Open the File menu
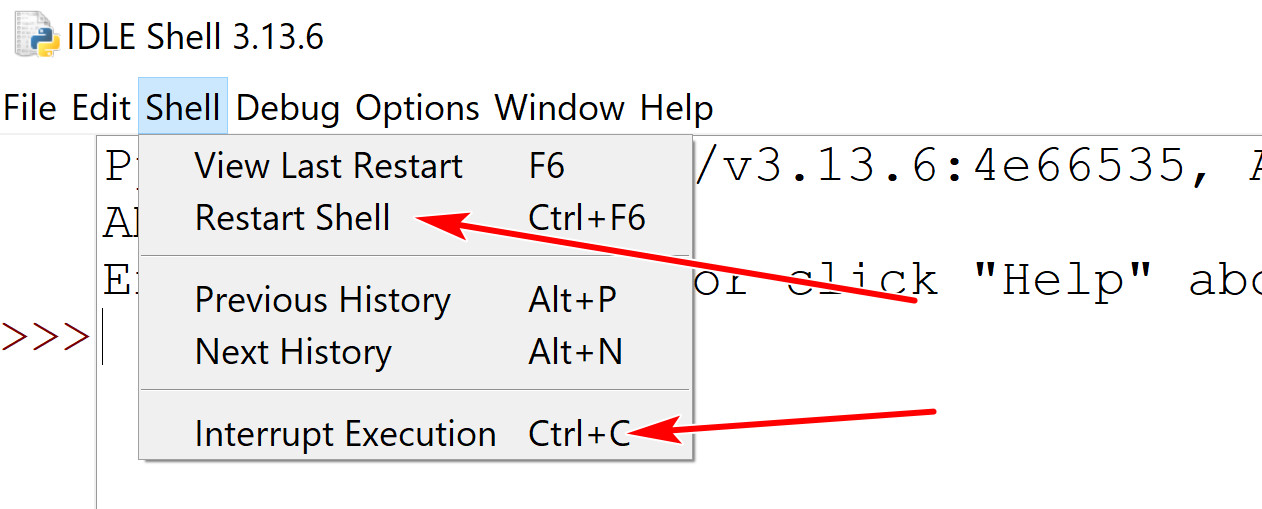 (30, 107)
